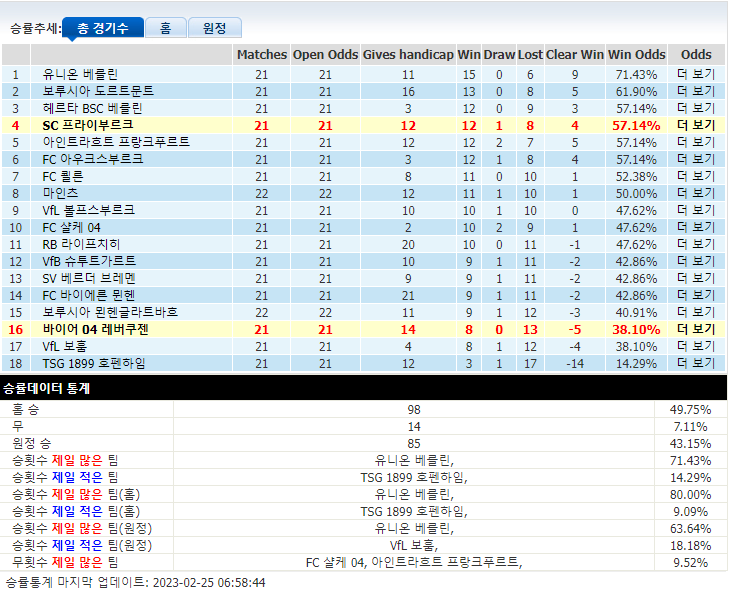This screenshot has width=730, height=590.
Task: Click the Open Odds column header
Action: 325,54
